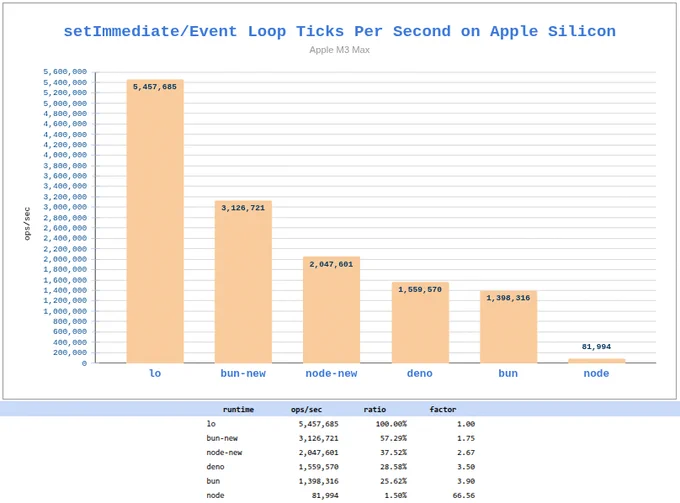This screenshot has height=503, width=680.
Task: Click the node x-axis label
Action: click(596, 373)
